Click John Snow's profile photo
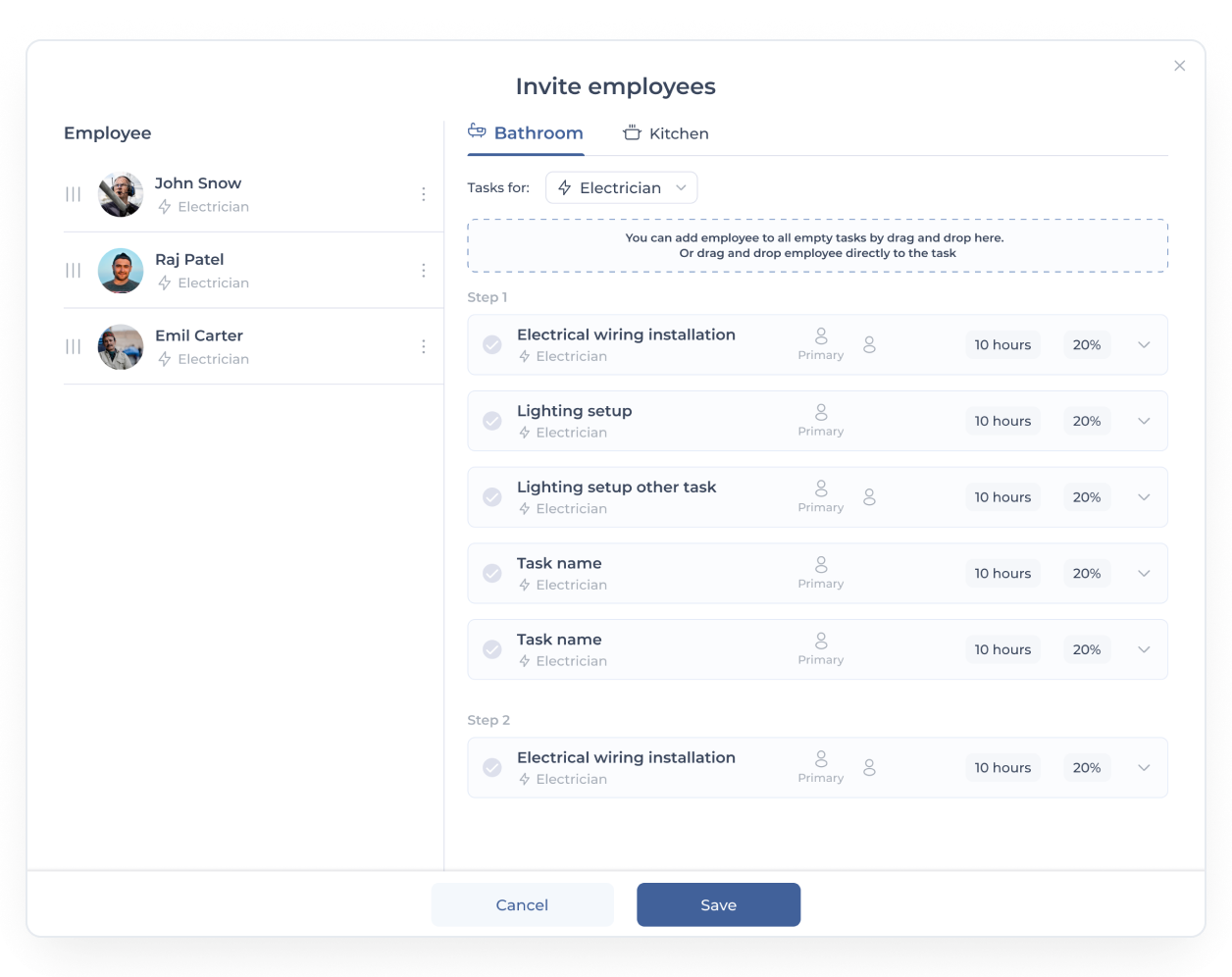This screenshot has width=1232, height=977. point(121,194)
